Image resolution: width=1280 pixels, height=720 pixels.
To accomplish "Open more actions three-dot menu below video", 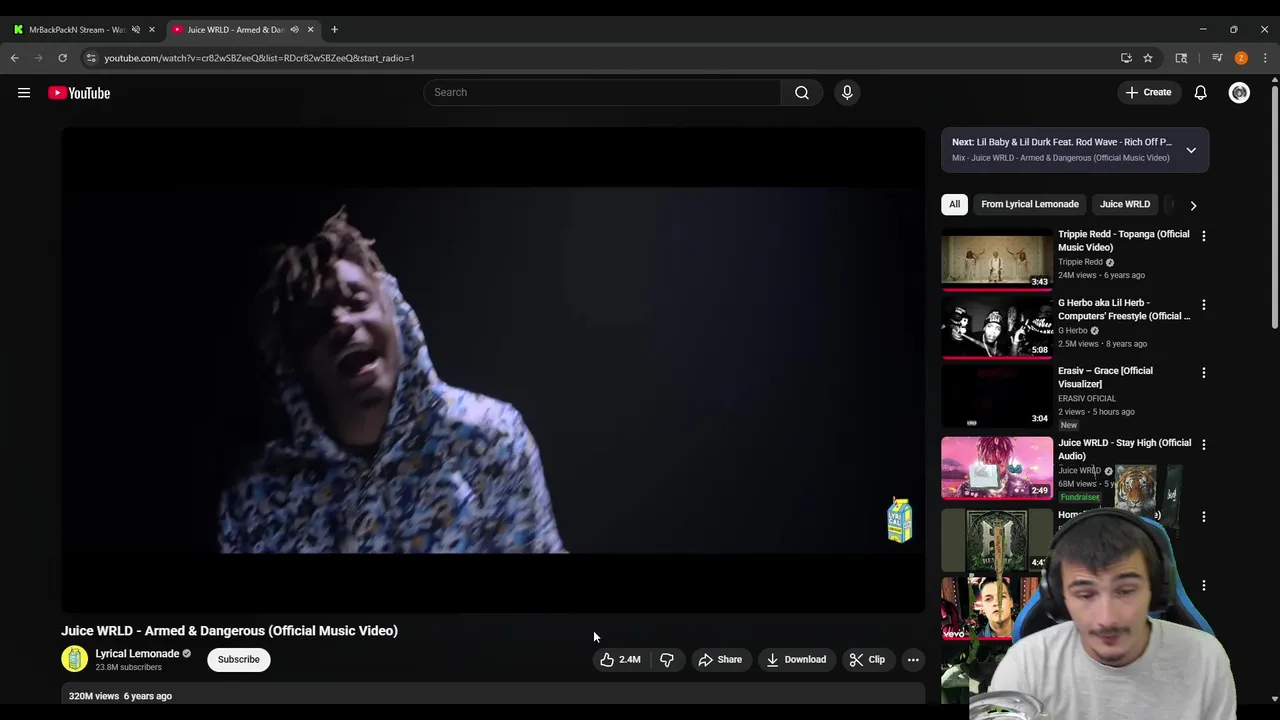I will [913, 659].
